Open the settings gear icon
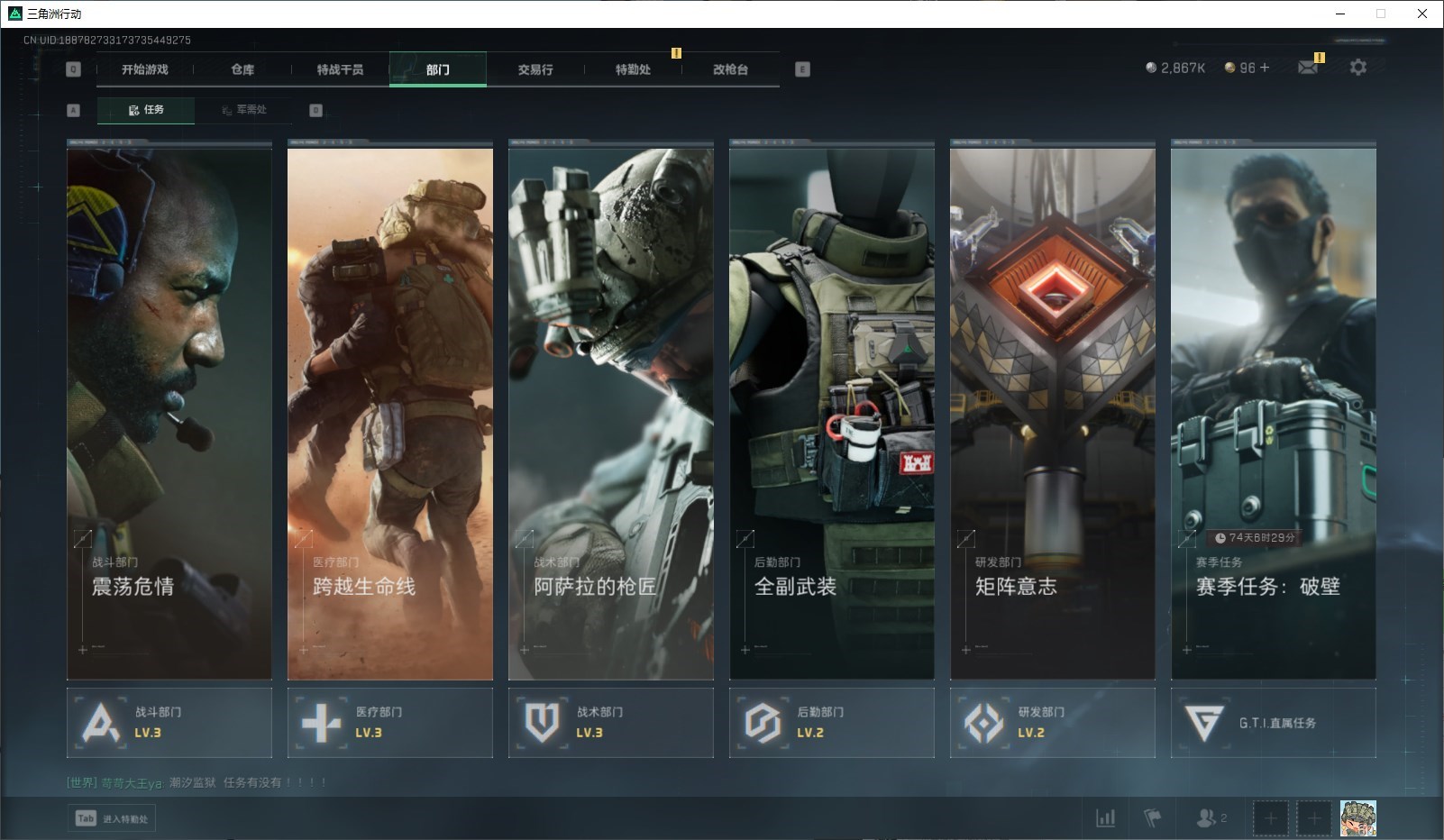Image resolution: width=1444 pixels, height=840 pixels. pos(1358,68)
